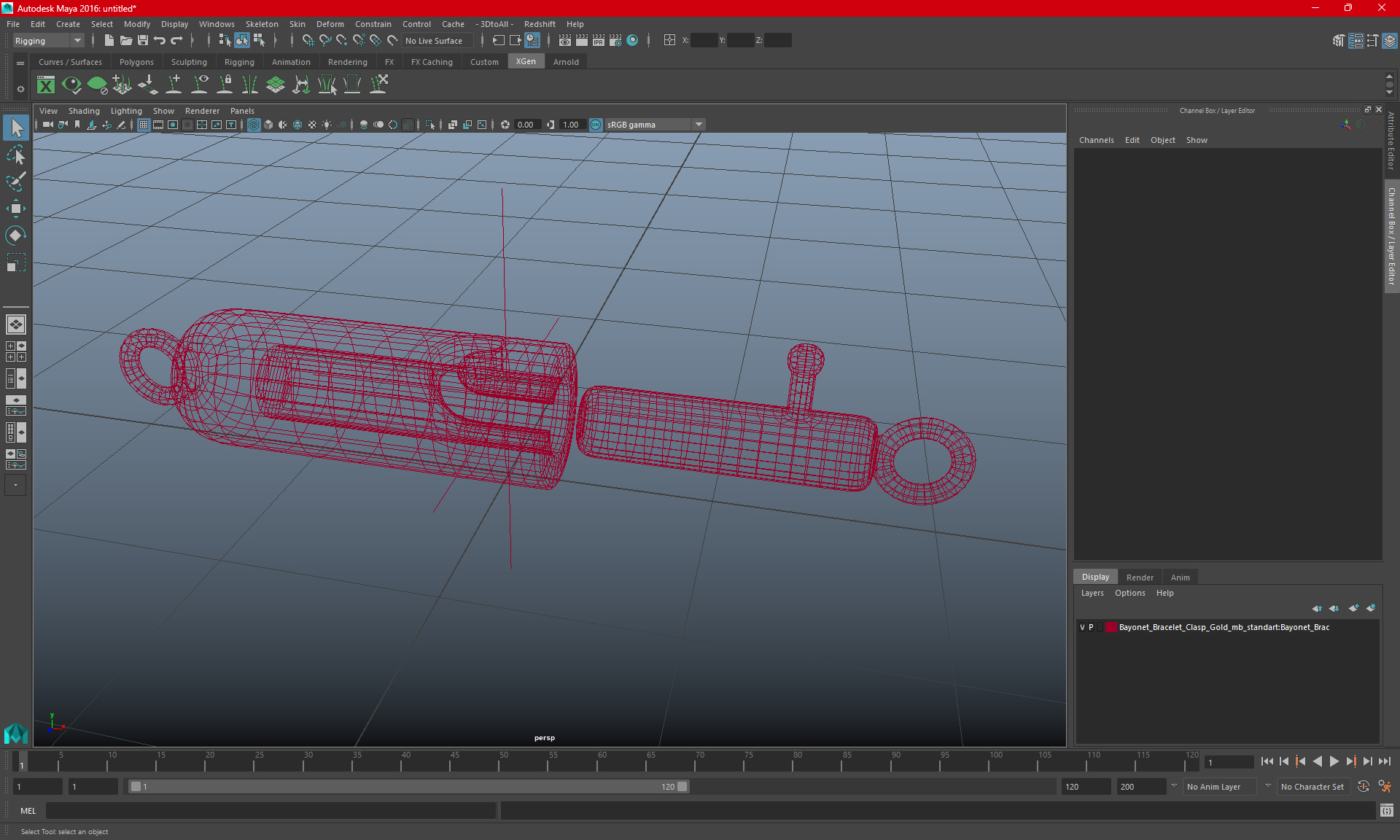Open the Skeleton menu
The image size is (1400, 840).
click(x=262, y=24)
